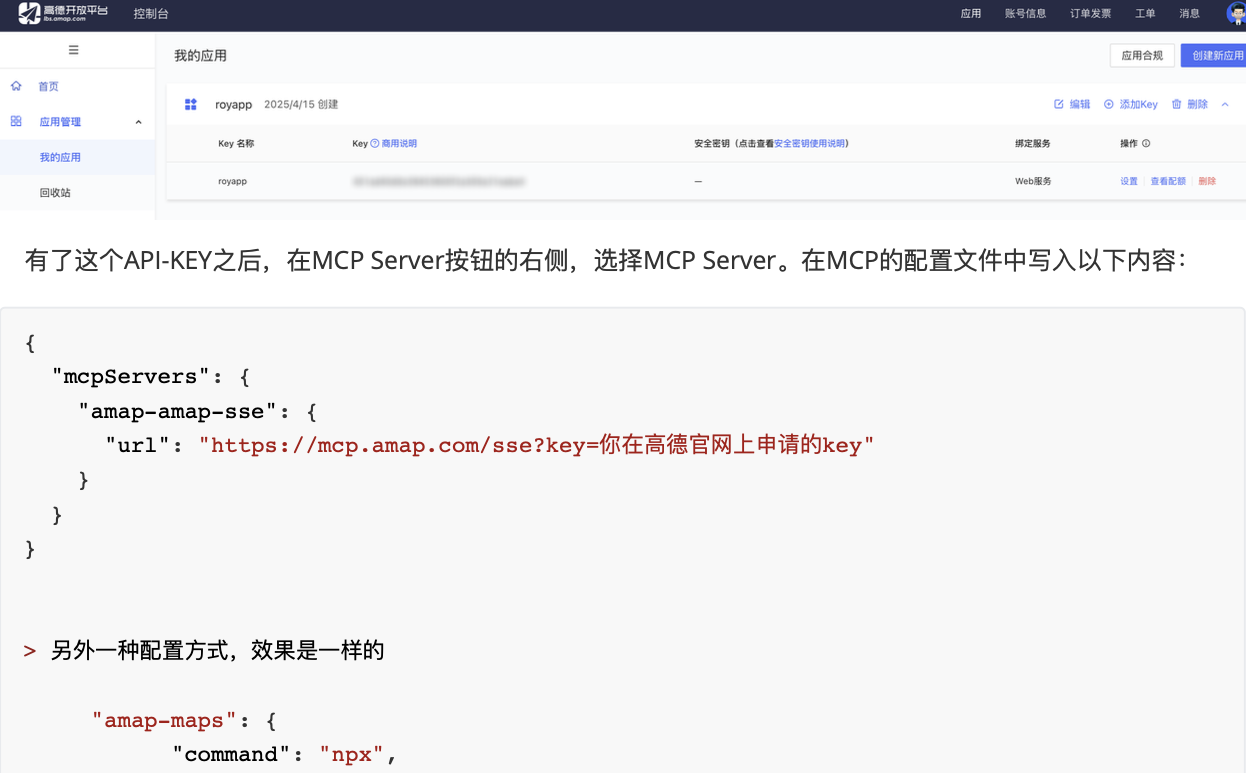1248x776 pixels.
Task: Click the user avatar icon
Action: [1236, 13]
